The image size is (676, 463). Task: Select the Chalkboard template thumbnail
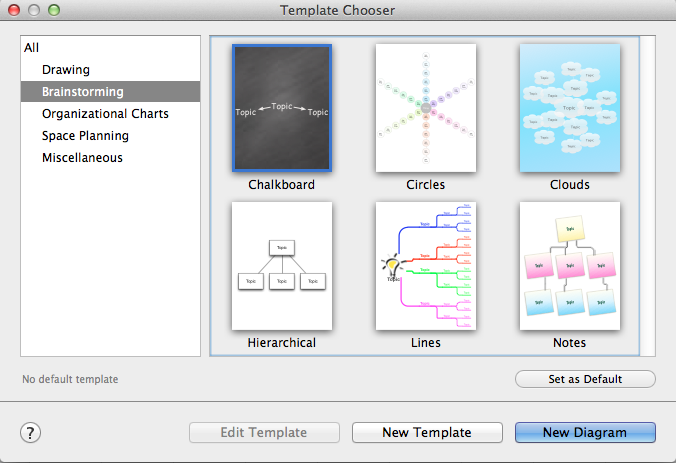pyautogui.click(x=282, y=108)
